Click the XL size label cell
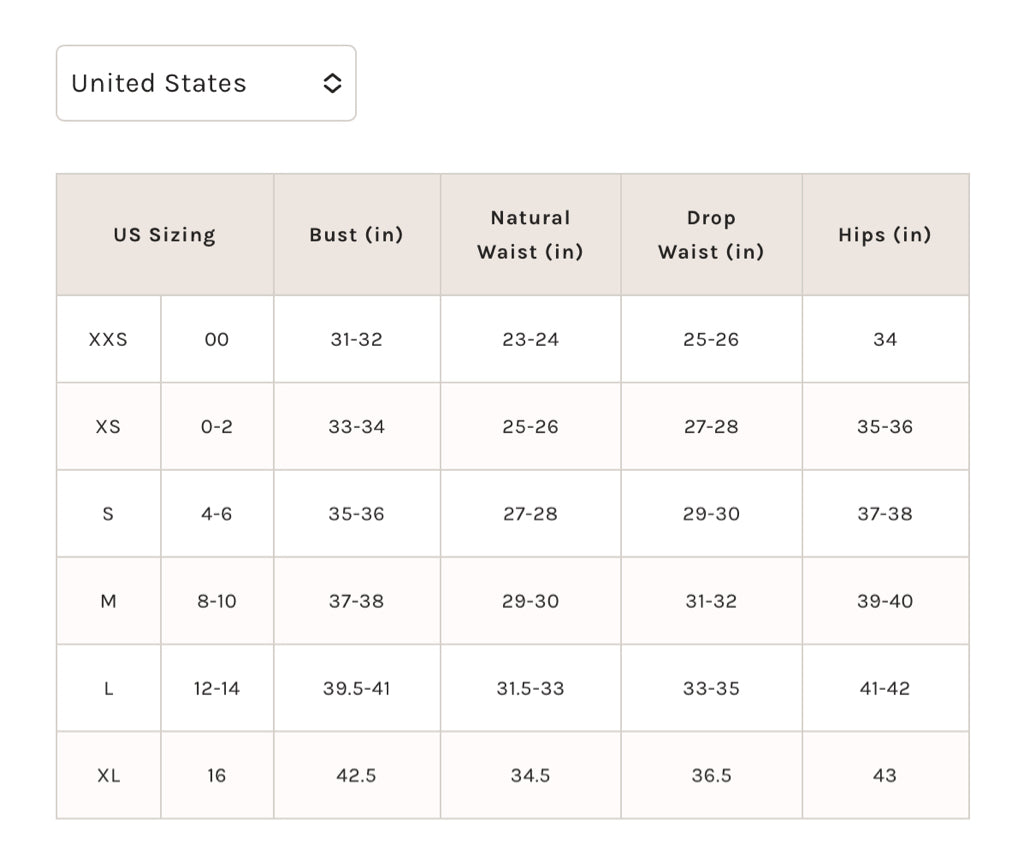Viewport: 1024px width, 861px height. click(x=108, y=775)
